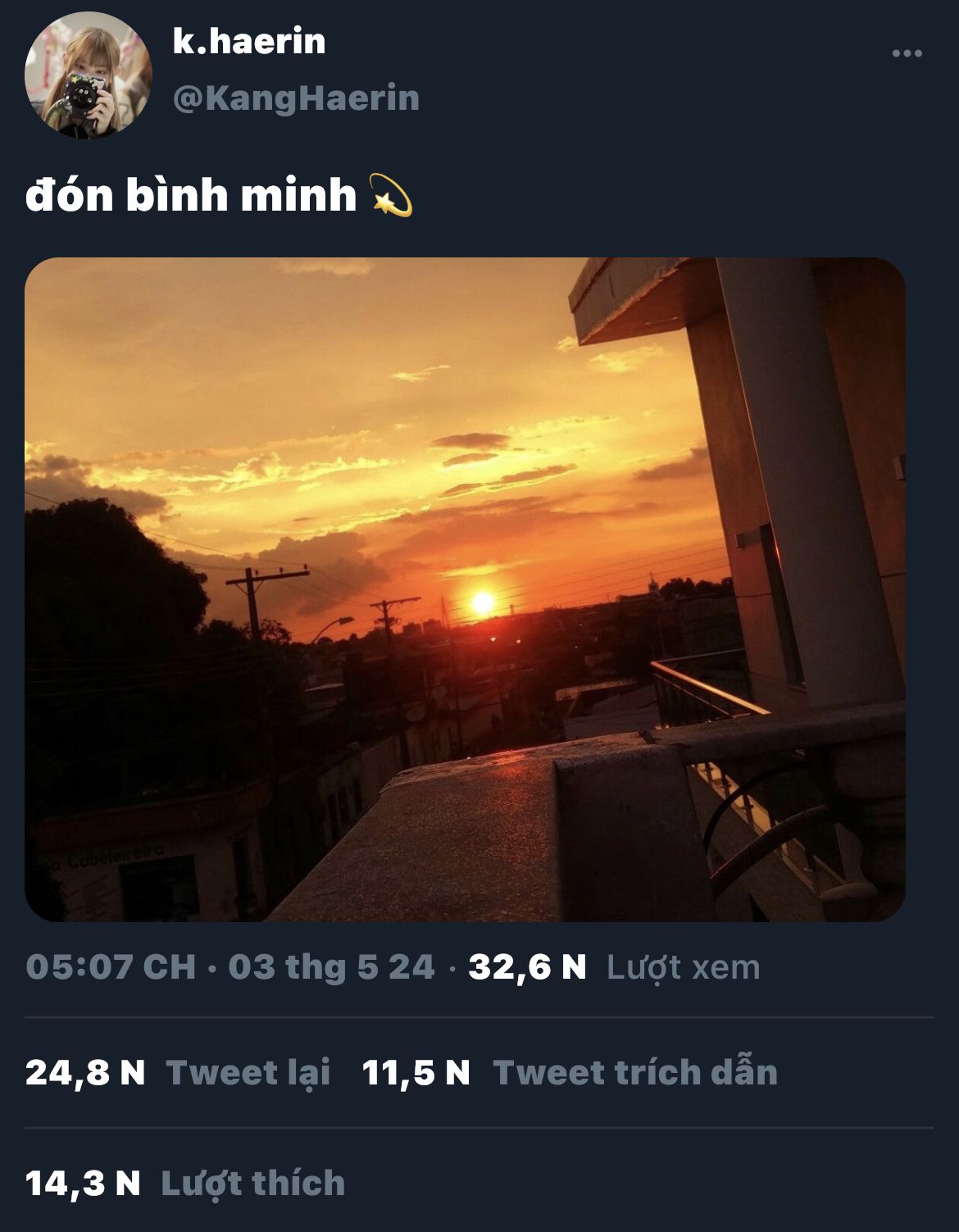Open the 32,6 N view count
The height and width of the screenshot is (1232, 959).
tap(527, 967)
